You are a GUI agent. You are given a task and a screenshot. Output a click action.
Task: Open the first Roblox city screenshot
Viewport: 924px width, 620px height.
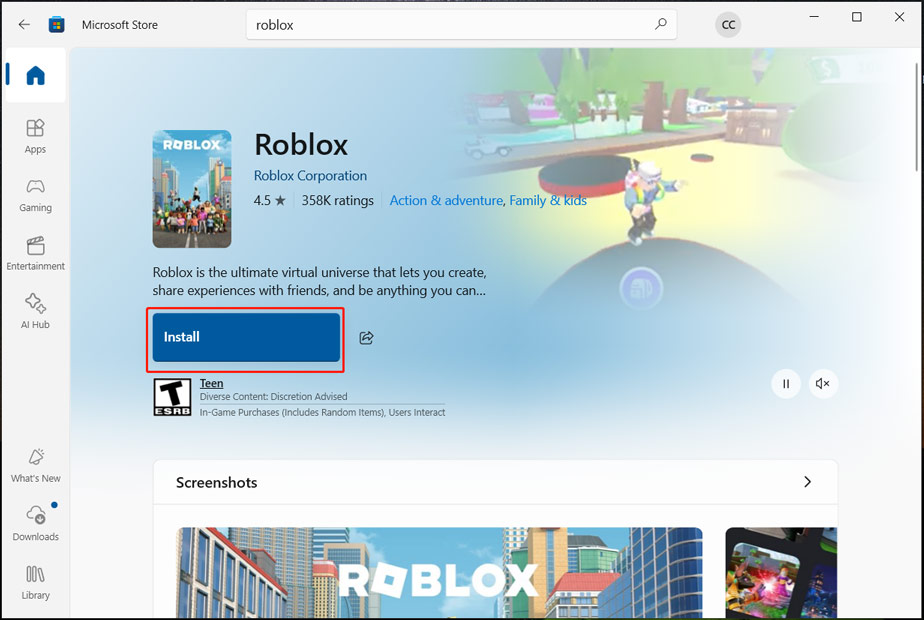(x=439, y=572)
